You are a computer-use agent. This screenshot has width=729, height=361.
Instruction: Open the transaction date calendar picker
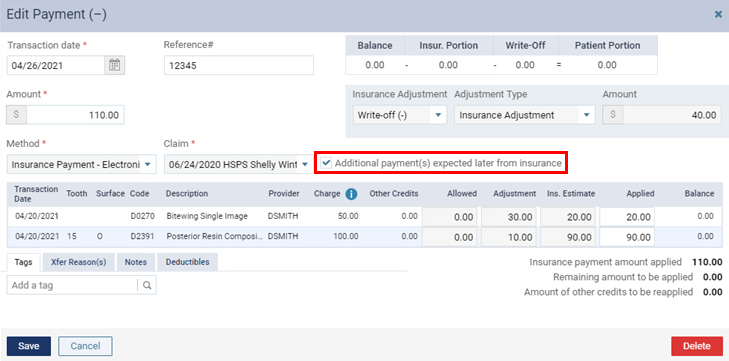coord(114,66)
